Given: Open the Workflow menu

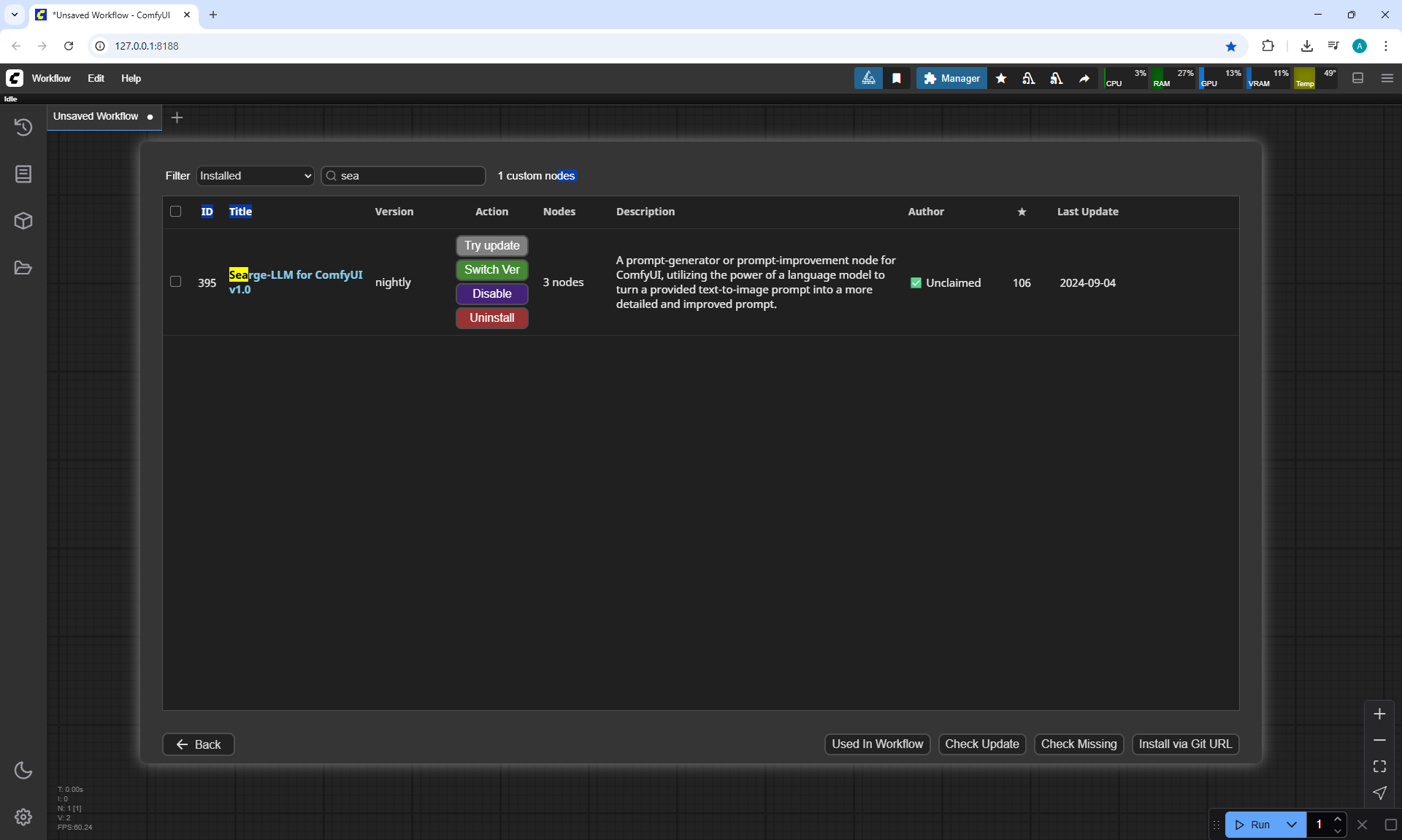Looking at the screenshot, I should (x=51, y=78).
